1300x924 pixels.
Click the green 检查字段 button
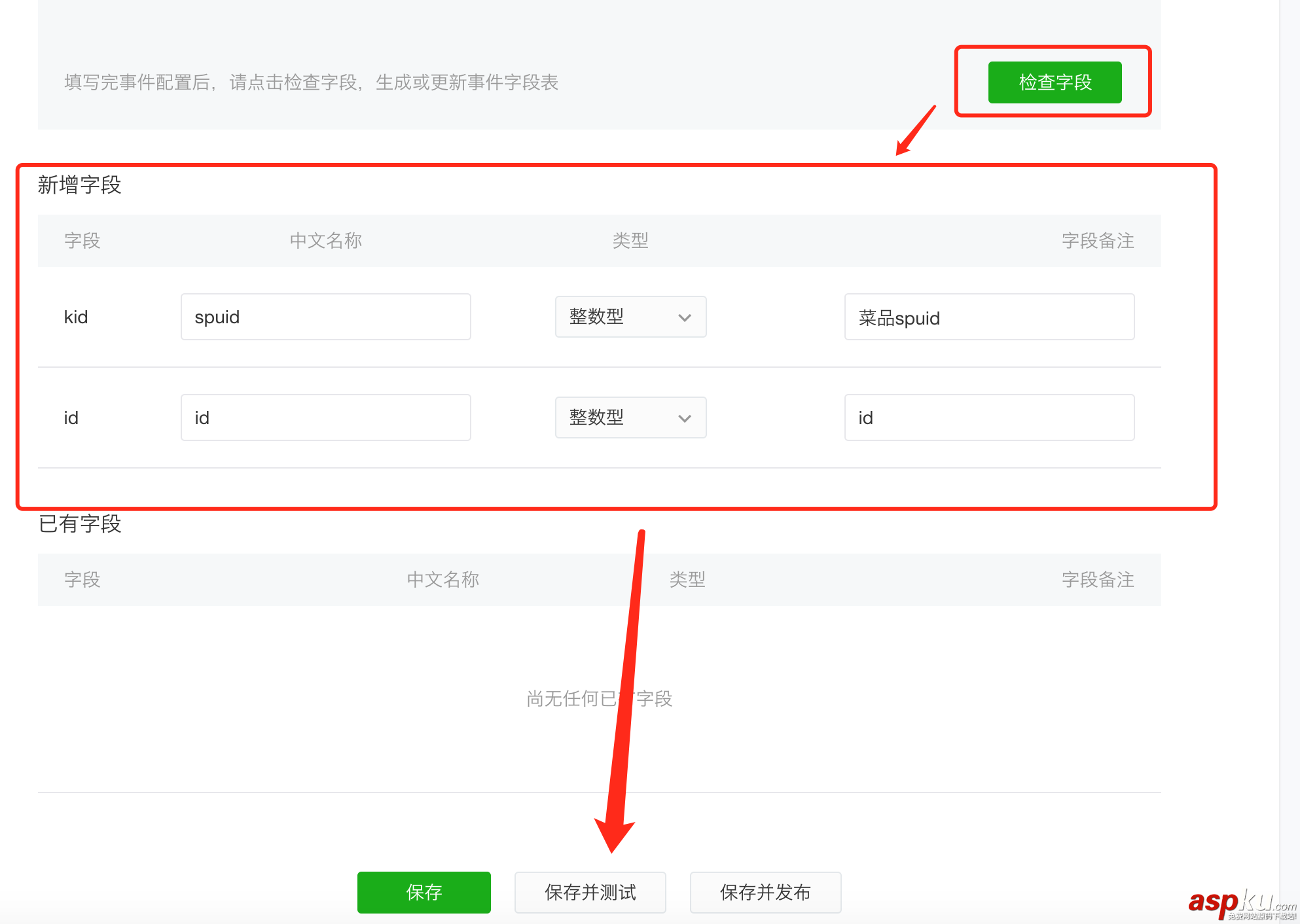pyautogui.click(x=1055, y=82)
